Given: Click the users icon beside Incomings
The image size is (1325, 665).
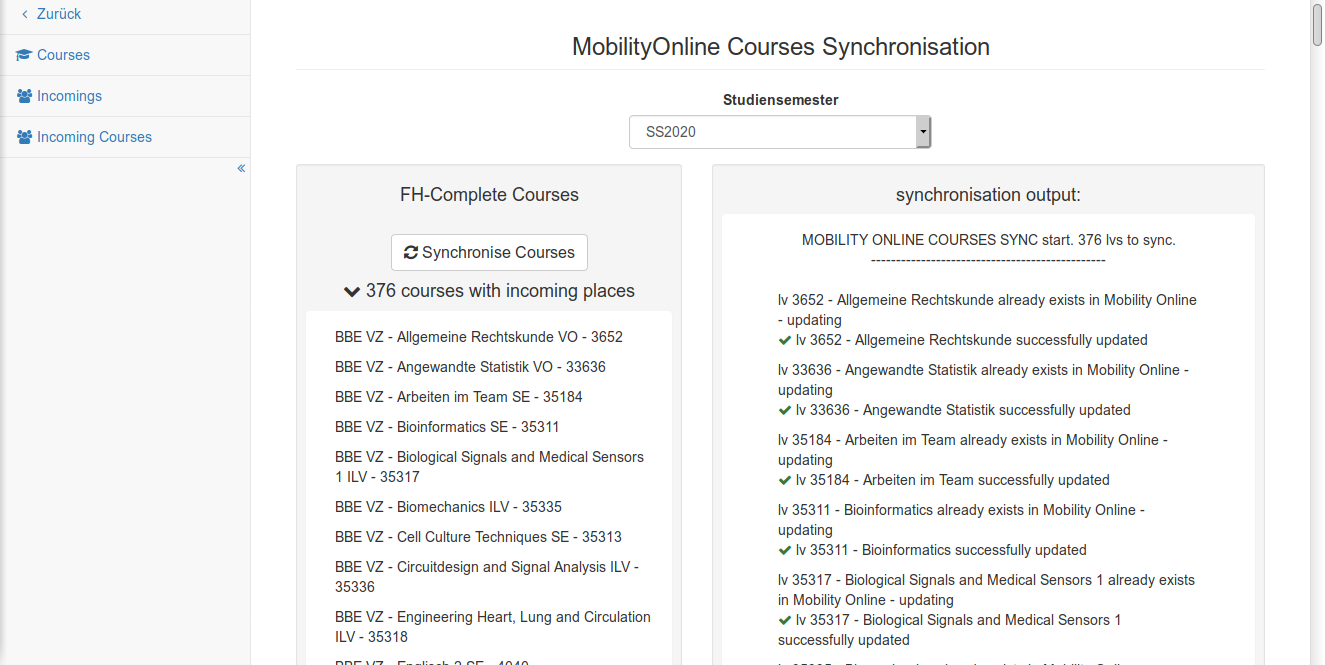Looking at the screenshot, I should coord(24,96).
